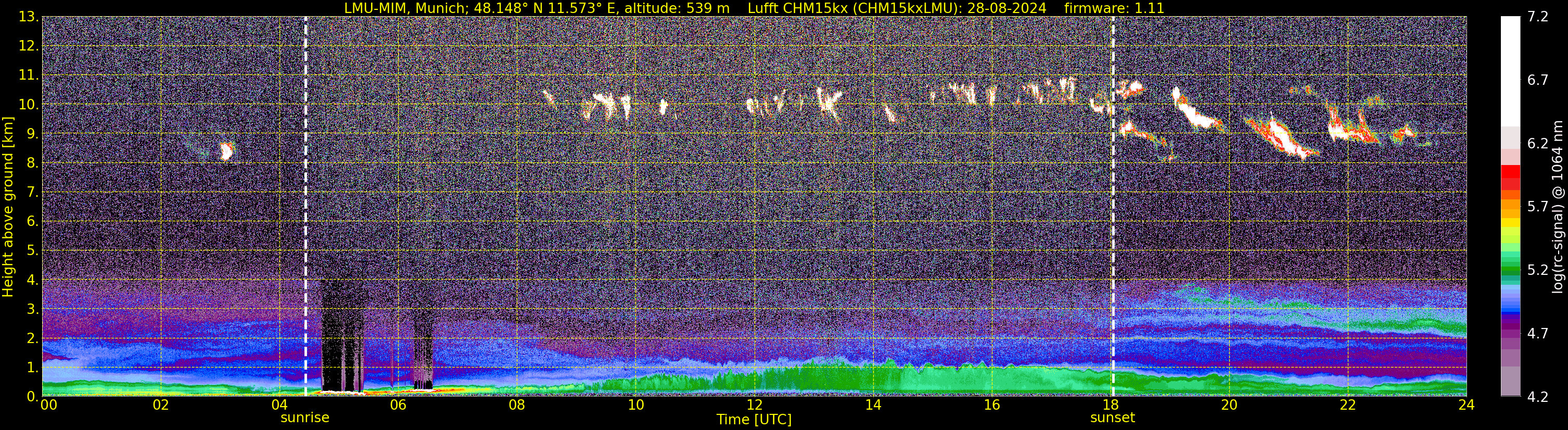The width and height of the screenshot is (1568, 430).
Task: Click the white top segment of the colorbar
Action: click(x=1510, y=71)
